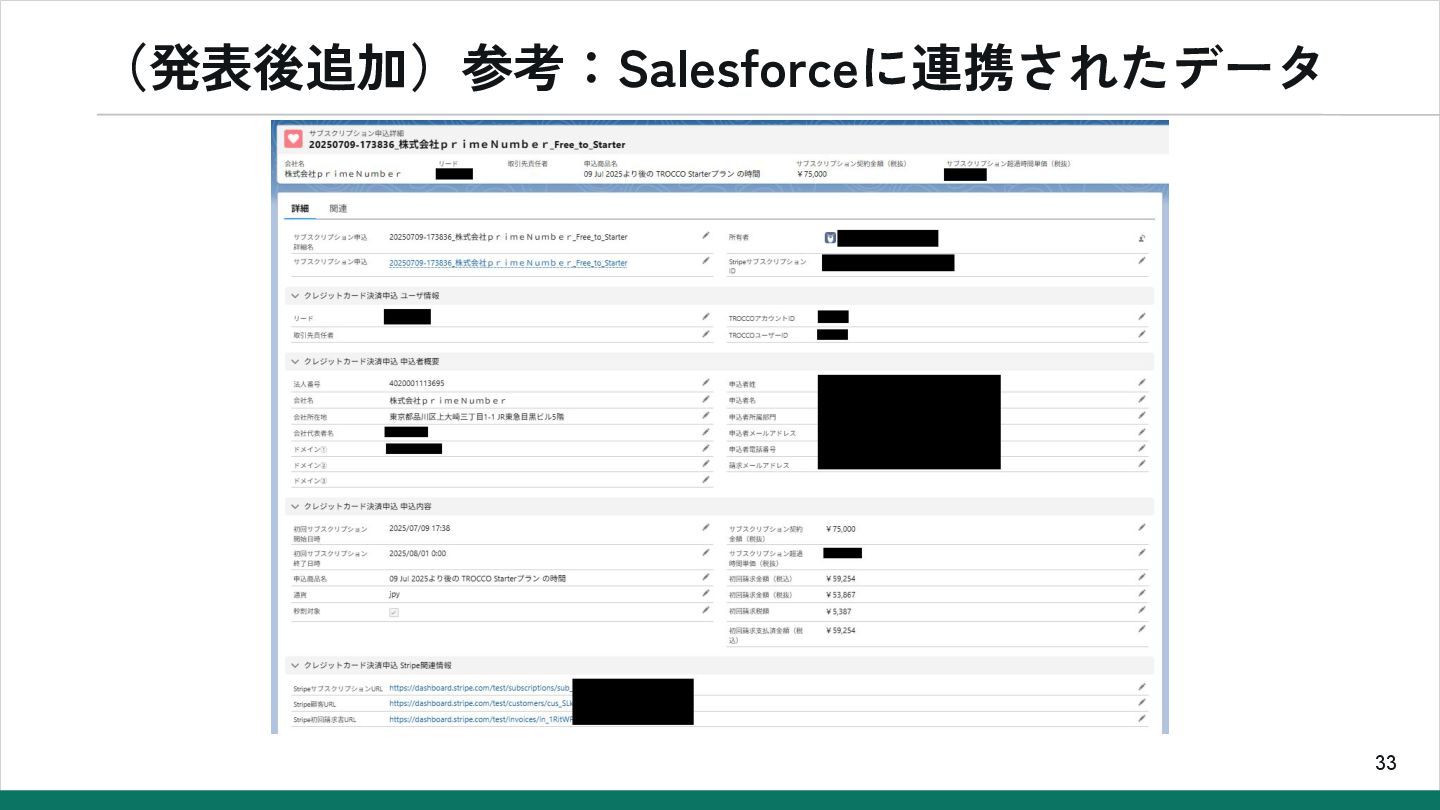The width and height of the screenshot is (1440, 810).
Task: Collapse クレジットカード決済申込 ユーザ情報 section
Action: [x=295, y=296]
